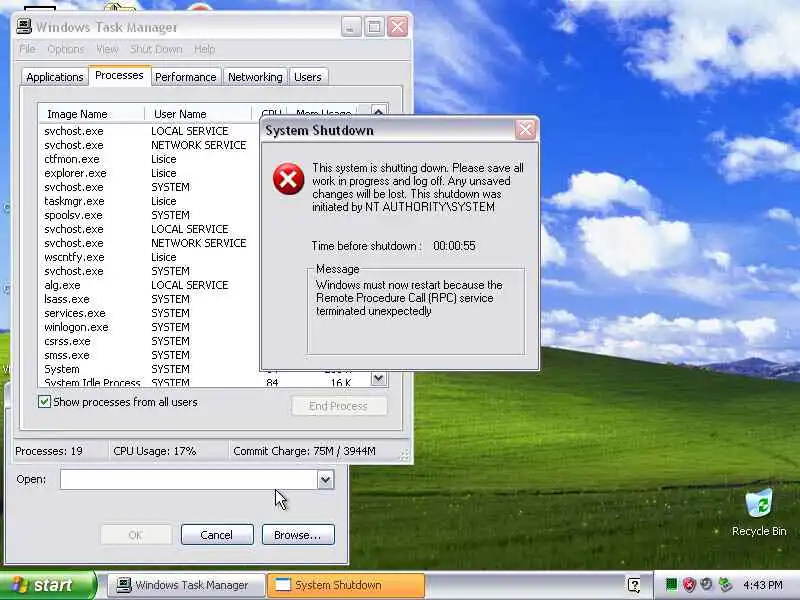Viewport: 800px width, 600px height.
Task: Close the System Shutdown dialog
Action: 526,130
